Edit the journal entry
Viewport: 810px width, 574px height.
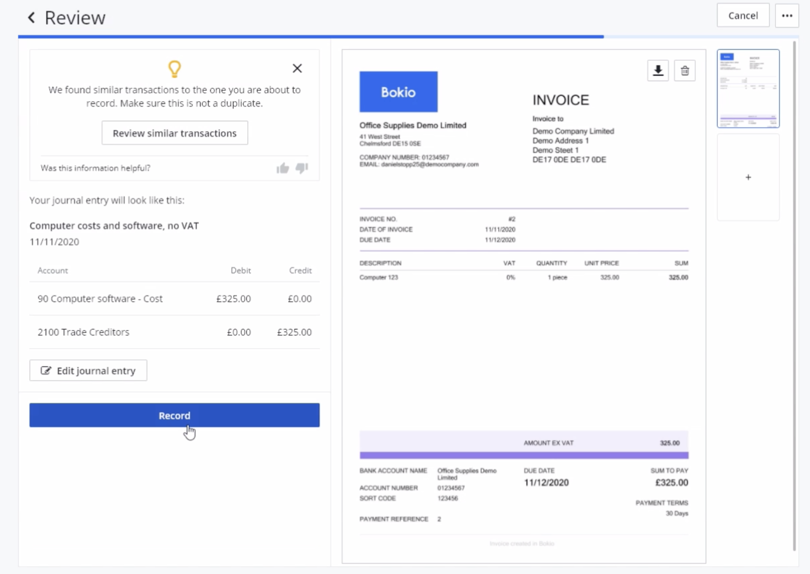[88, 371]
